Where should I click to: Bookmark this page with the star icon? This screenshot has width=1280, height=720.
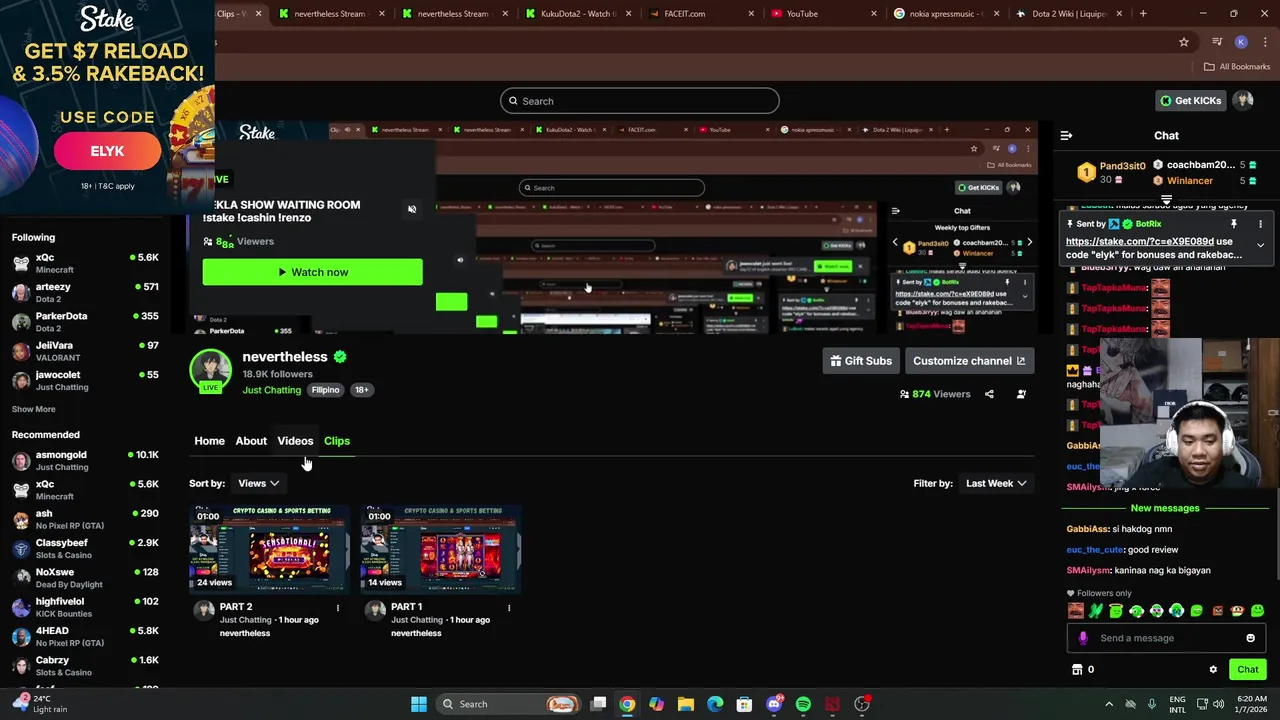(1184, 42)
